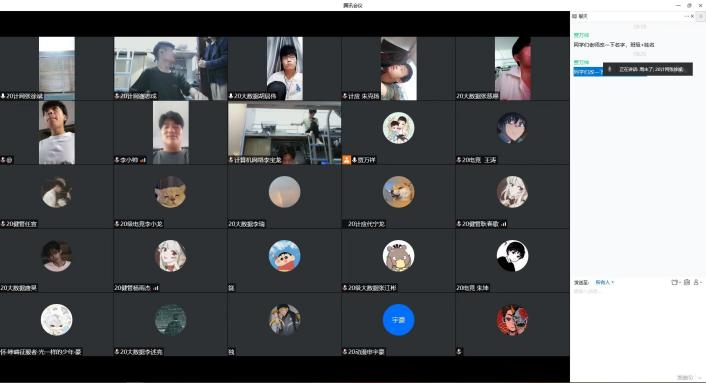
Task: Toggle the mic icon beside 20动画申宇豪
Action: 345,351
